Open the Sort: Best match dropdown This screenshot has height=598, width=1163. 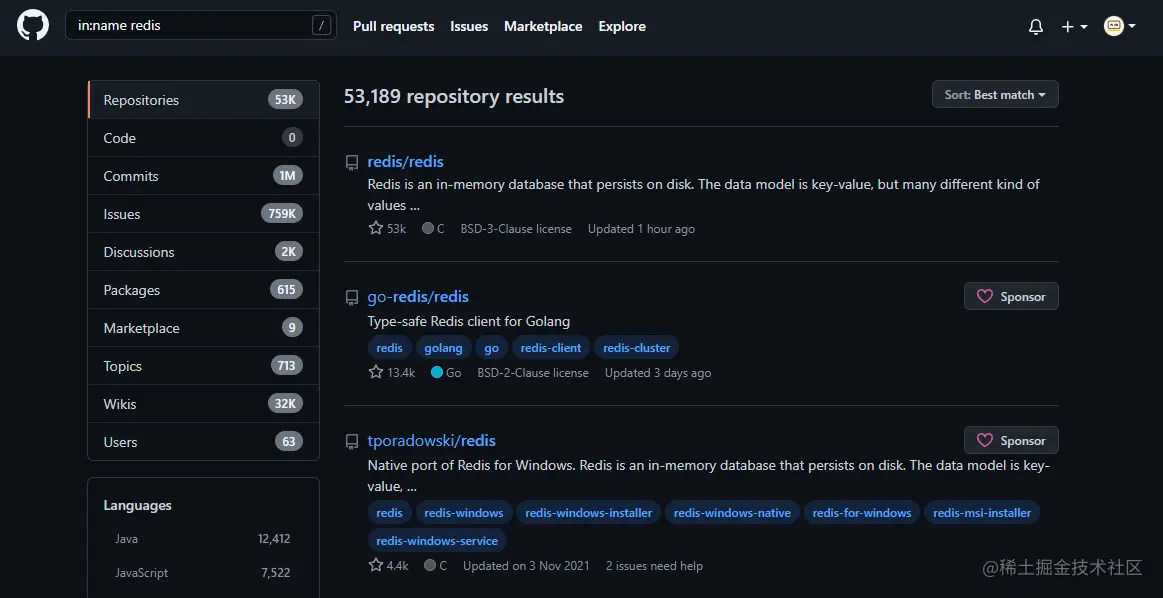point(995,94)
